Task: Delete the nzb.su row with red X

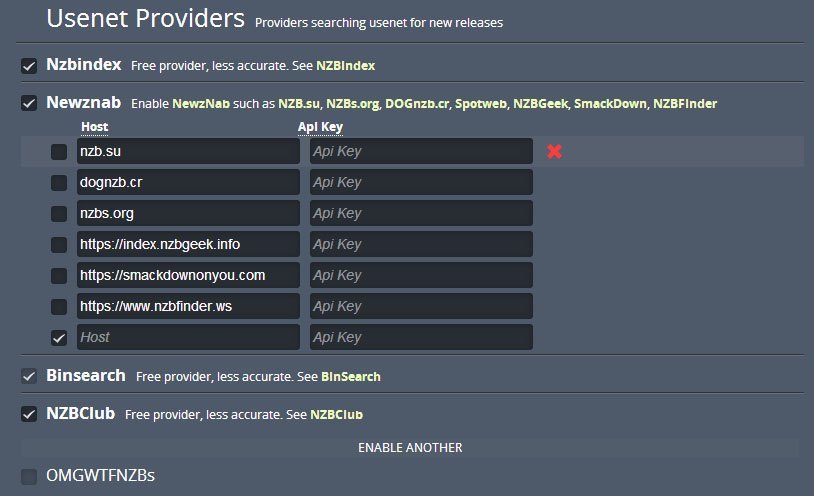Action: [554, 151]
